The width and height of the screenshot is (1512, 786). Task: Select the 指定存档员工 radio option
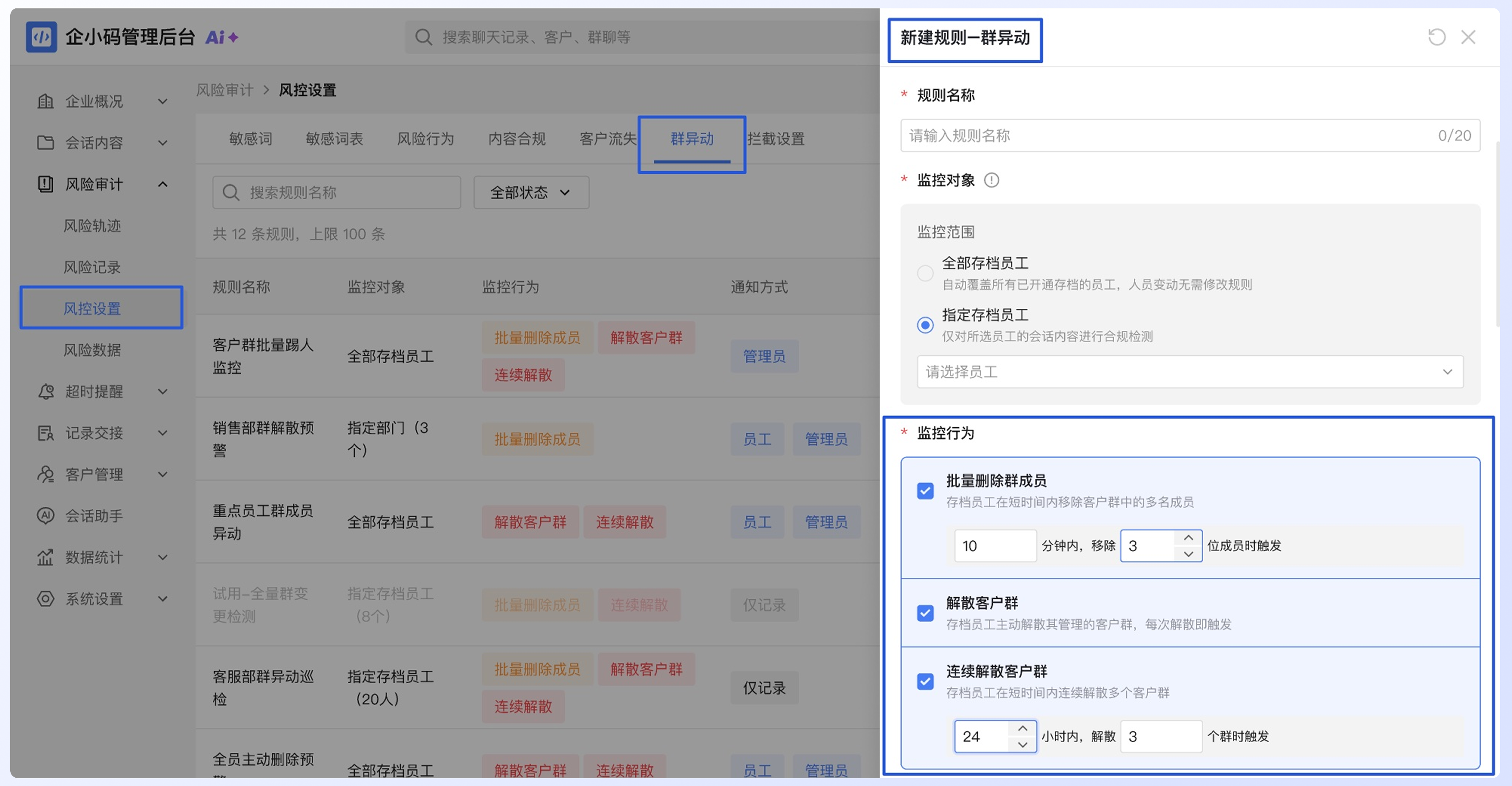[925, 324]
